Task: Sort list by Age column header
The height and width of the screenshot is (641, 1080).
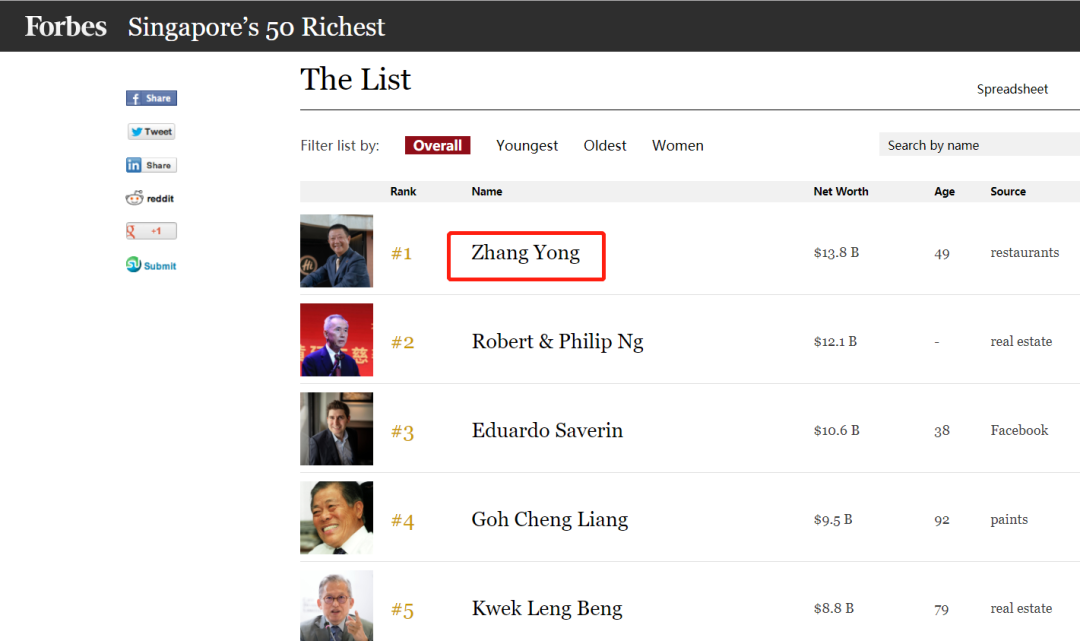Action: [944, 191]
